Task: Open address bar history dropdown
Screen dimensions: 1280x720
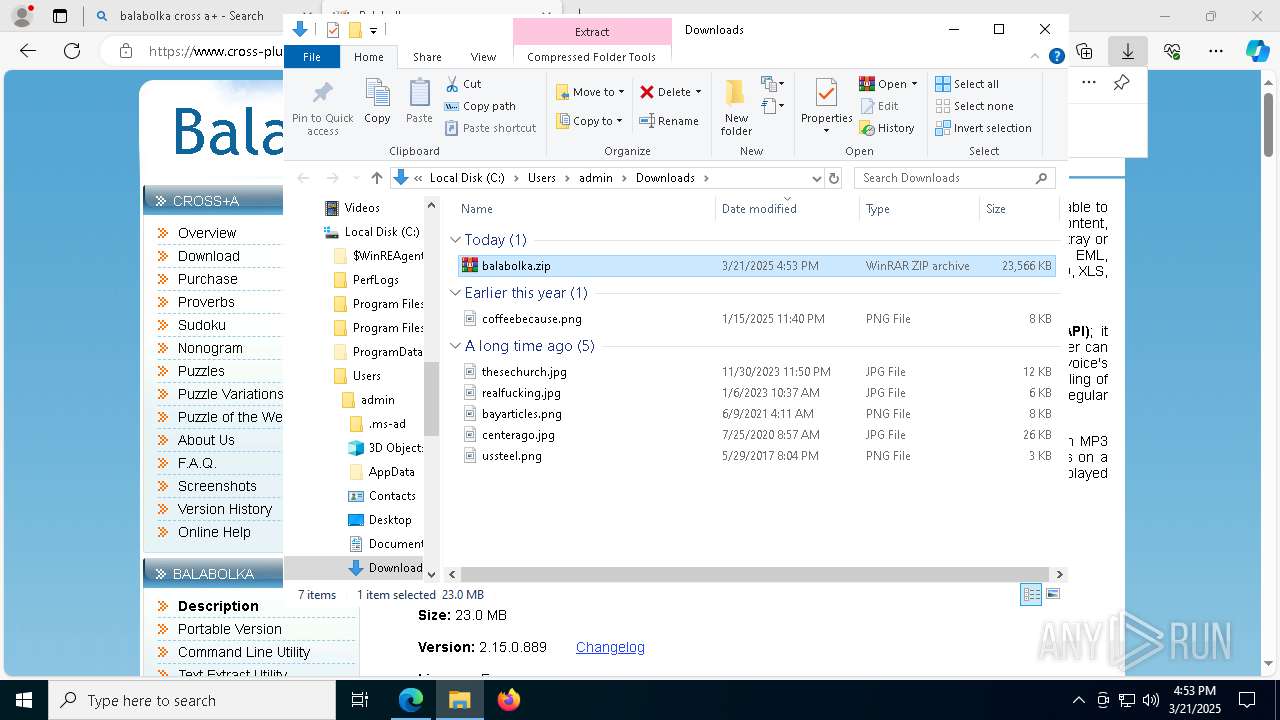Action: tap(816, 178)
